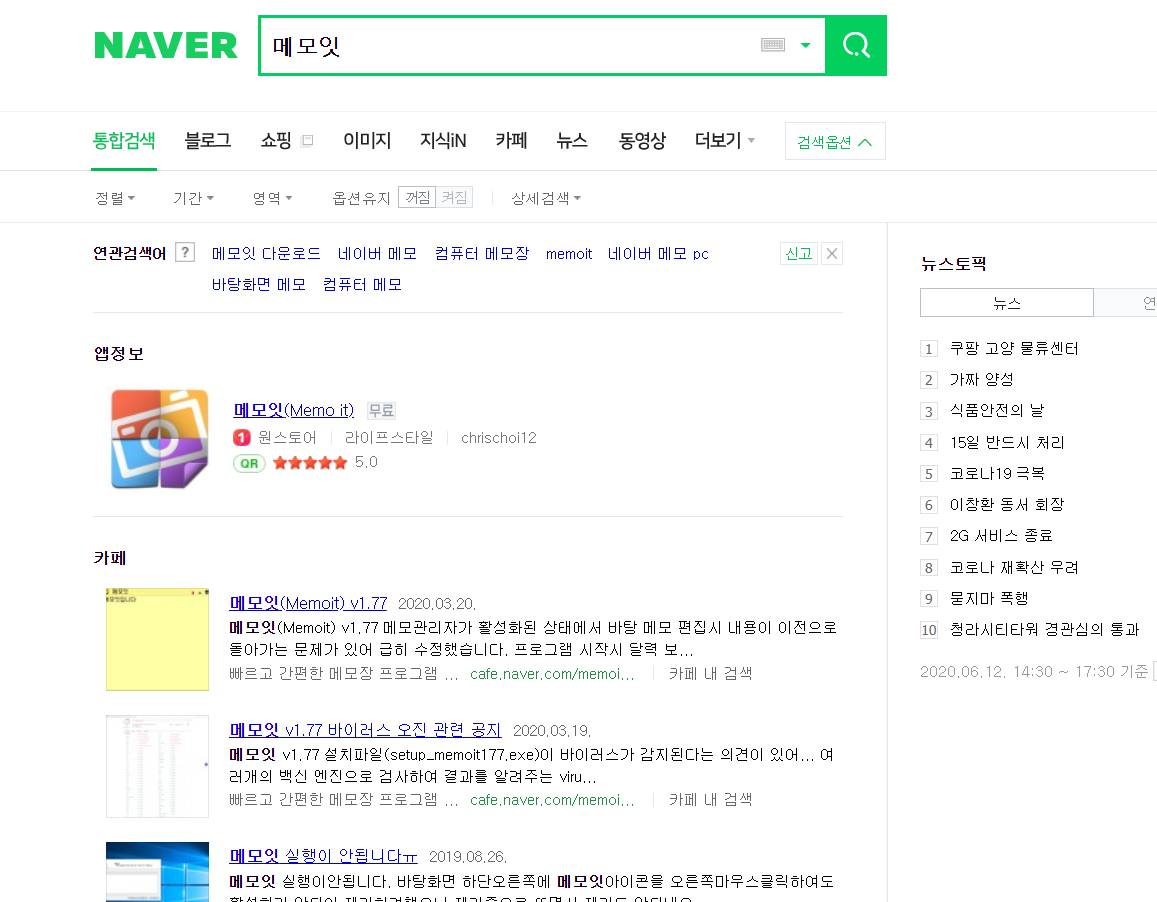Select the 뉴스 tab in 뉴스토픽

click(x=1006, y=303)
